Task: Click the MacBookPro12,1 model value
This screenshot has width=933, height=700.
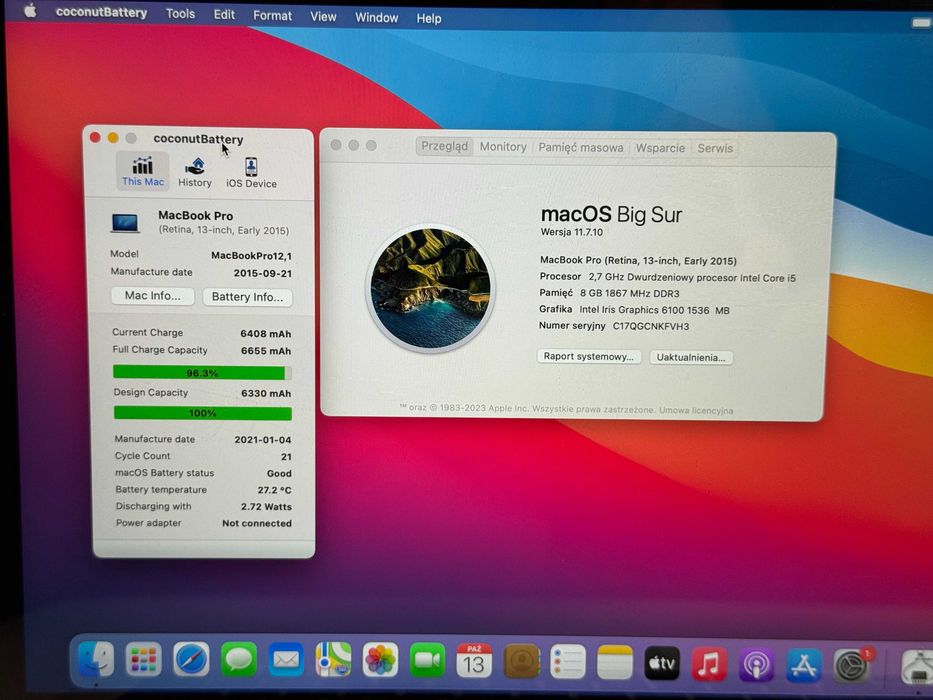Action: [251, 256]
